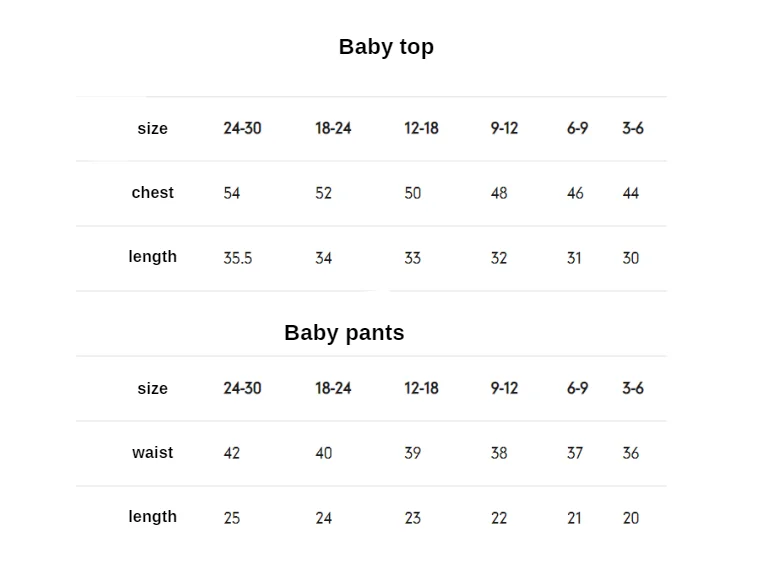Click chest value 54
Viewport: 757px width, 585px height.
(x=232, y=193)
